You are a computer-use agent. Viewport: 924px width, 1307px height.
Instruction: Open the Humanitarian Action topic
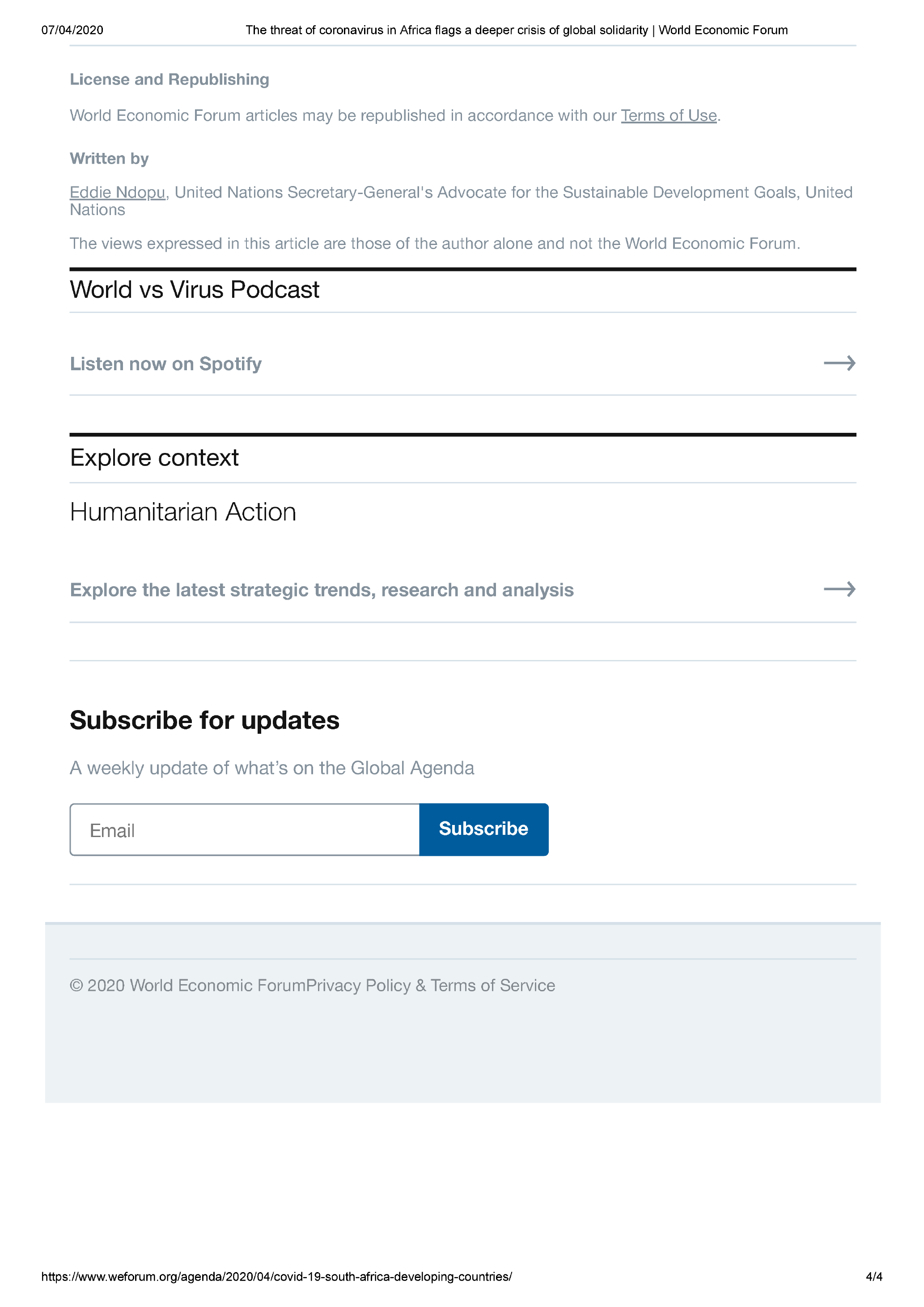[x=183, y=512]
